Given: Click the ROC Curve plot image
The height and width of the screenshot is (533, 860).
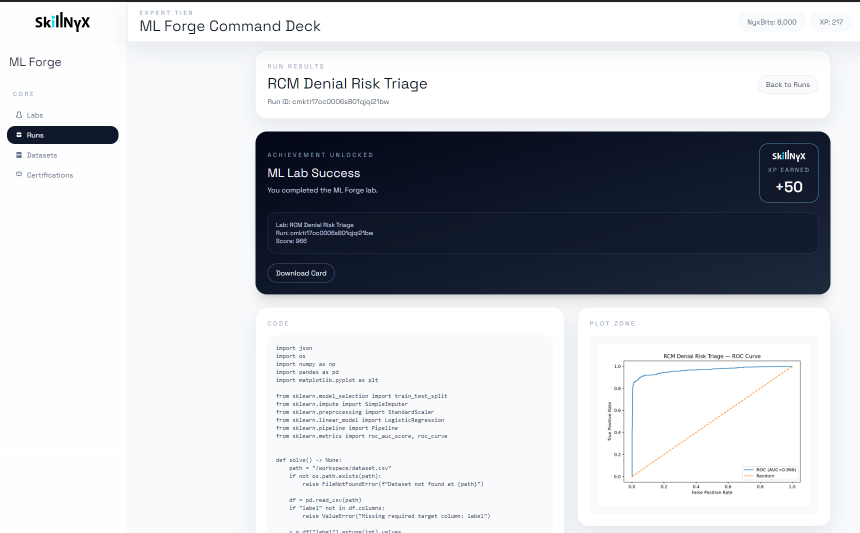Looking at the screenshot, I should 704,426.
